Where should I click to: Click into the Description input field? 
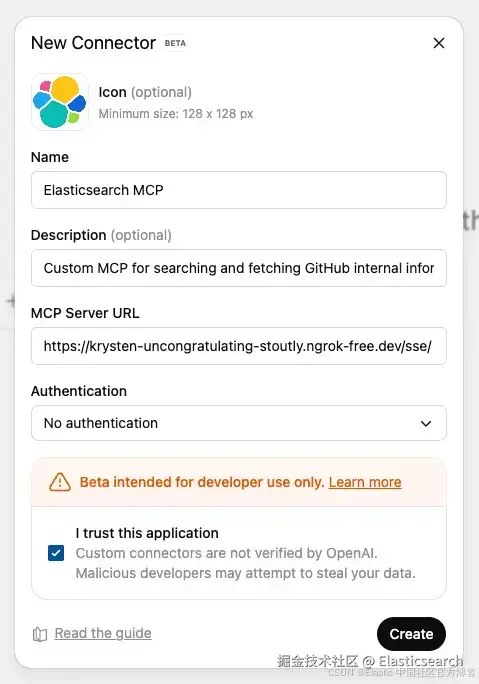tap(239, 268)
